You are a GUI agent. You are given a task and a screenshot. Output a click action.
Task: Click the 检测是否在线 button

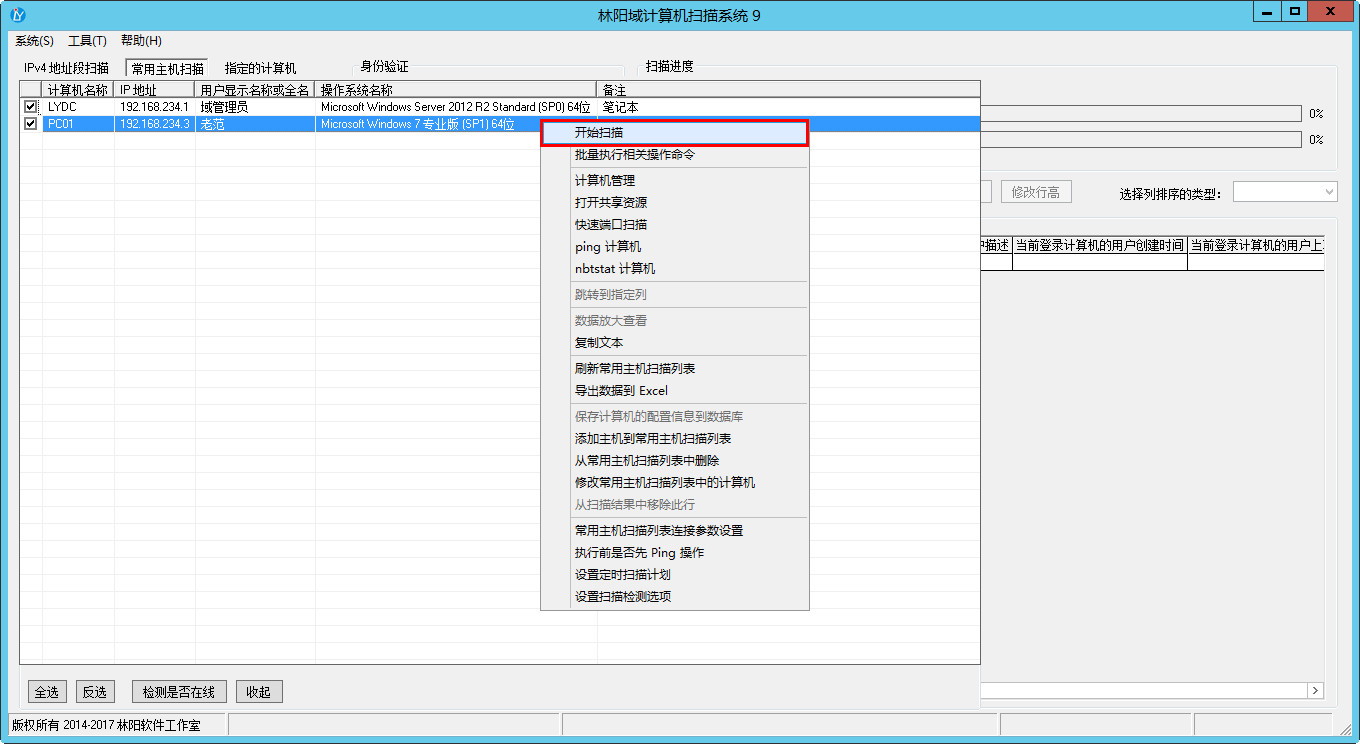[179, 692]
